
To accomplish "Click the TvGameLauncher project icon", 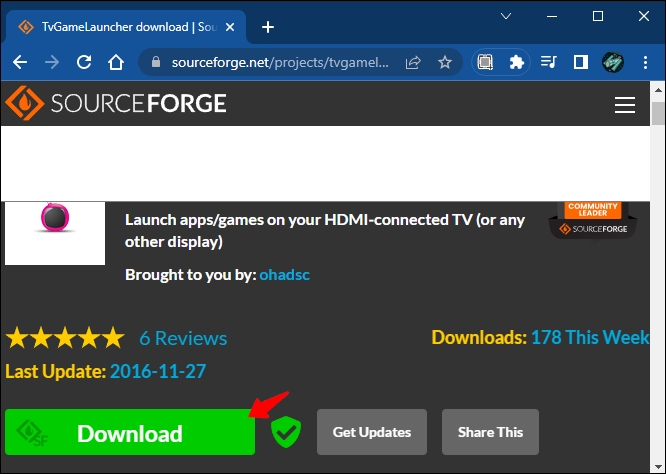I will tap(55, 233).
